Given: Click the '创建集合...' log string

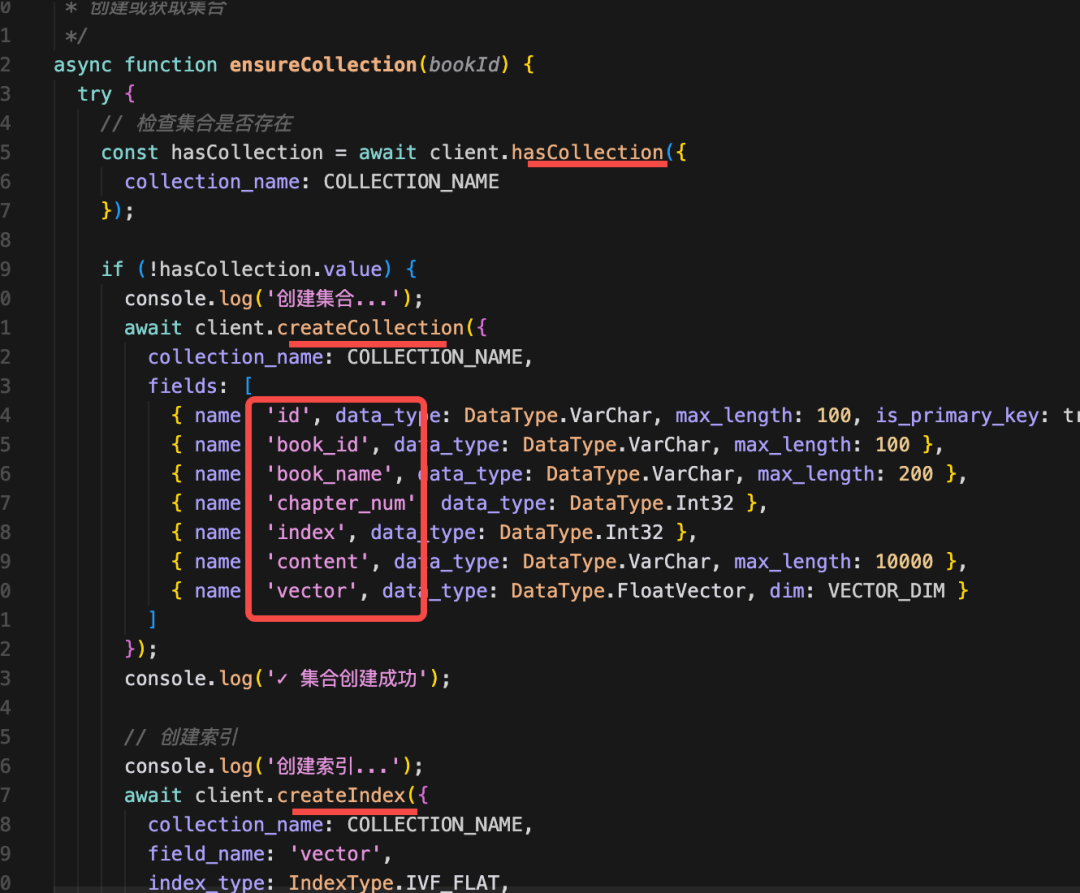Looking at the screenshot, I should pyautogui.click(x=335, y=299).
